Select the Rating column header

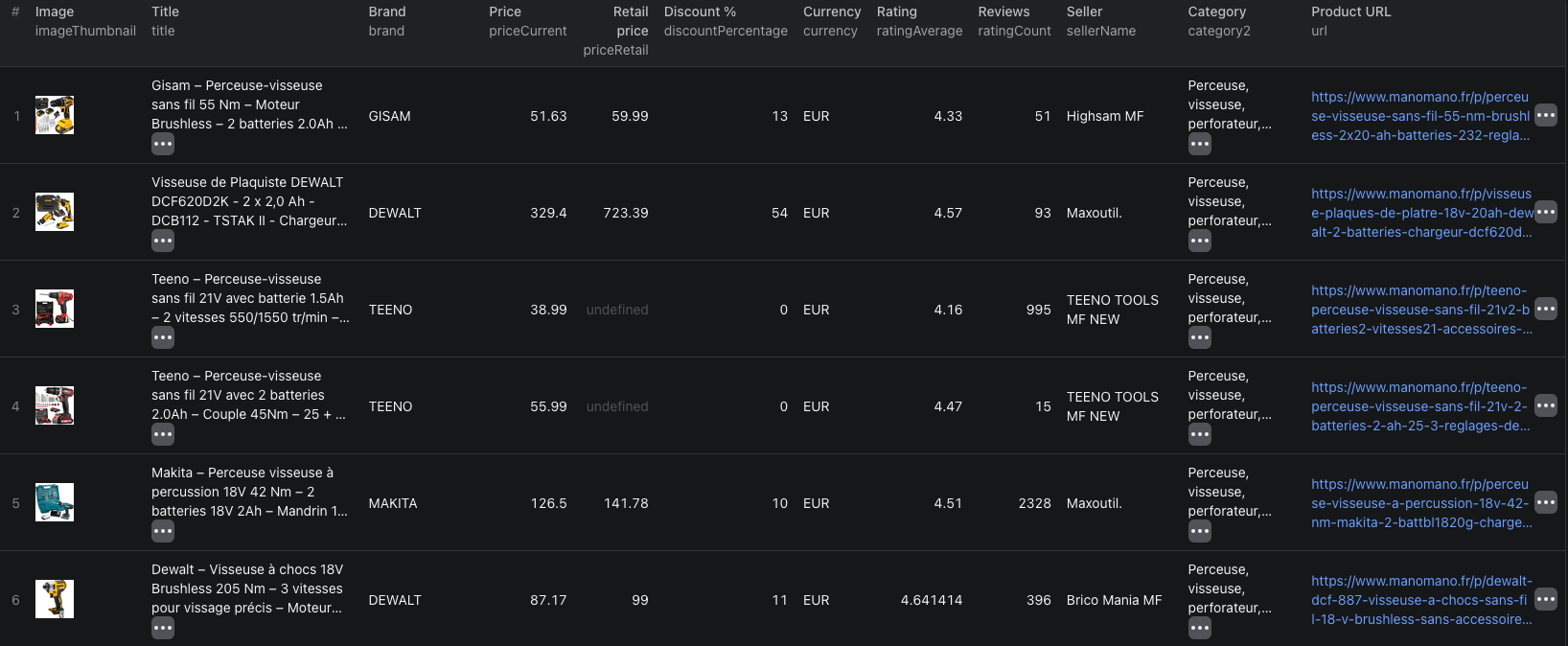(919, 21)
